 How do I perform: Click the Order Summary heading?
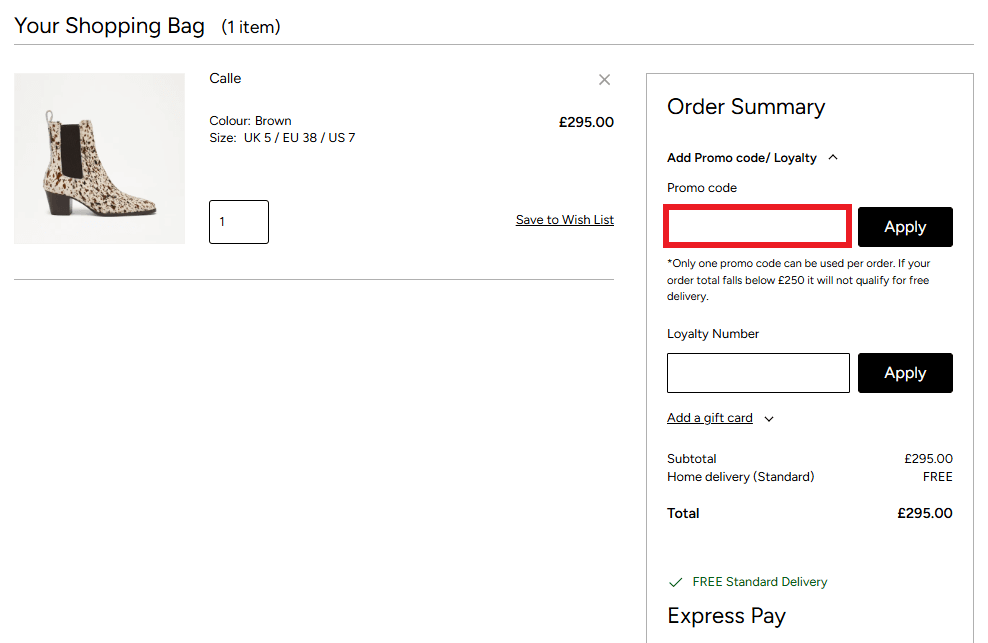[746, 107]
